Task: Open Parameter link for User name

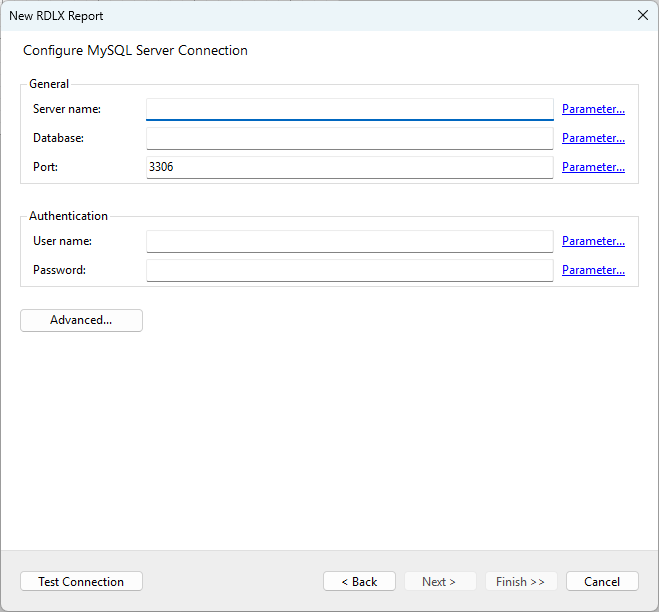Action: [x=593, y=241]
